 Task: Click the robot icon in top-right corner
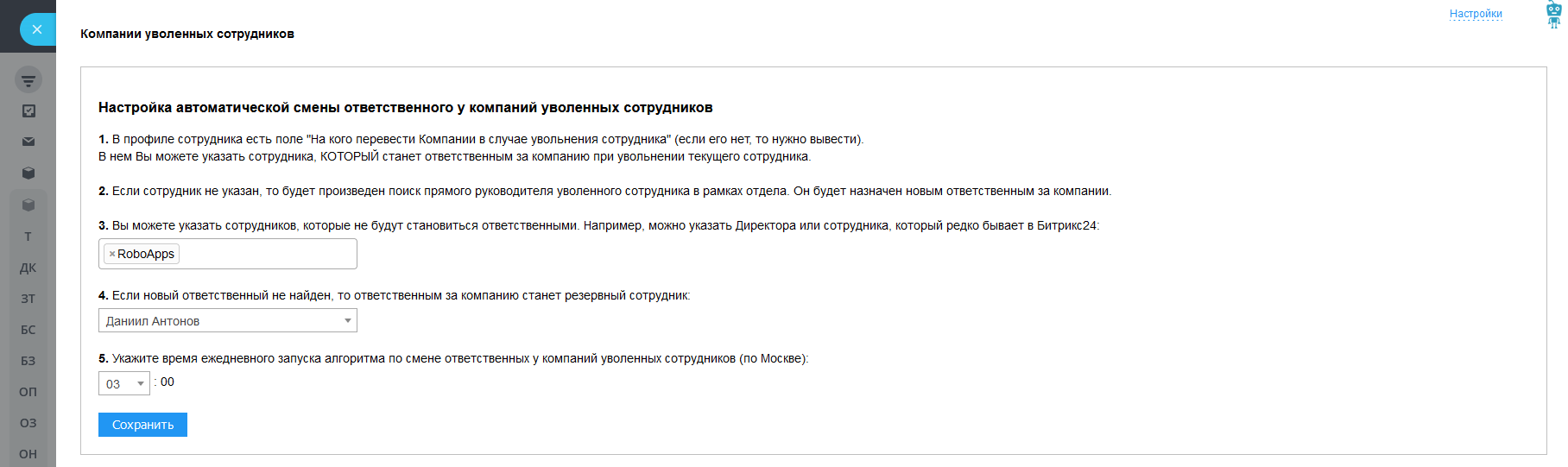[1553, 15]
